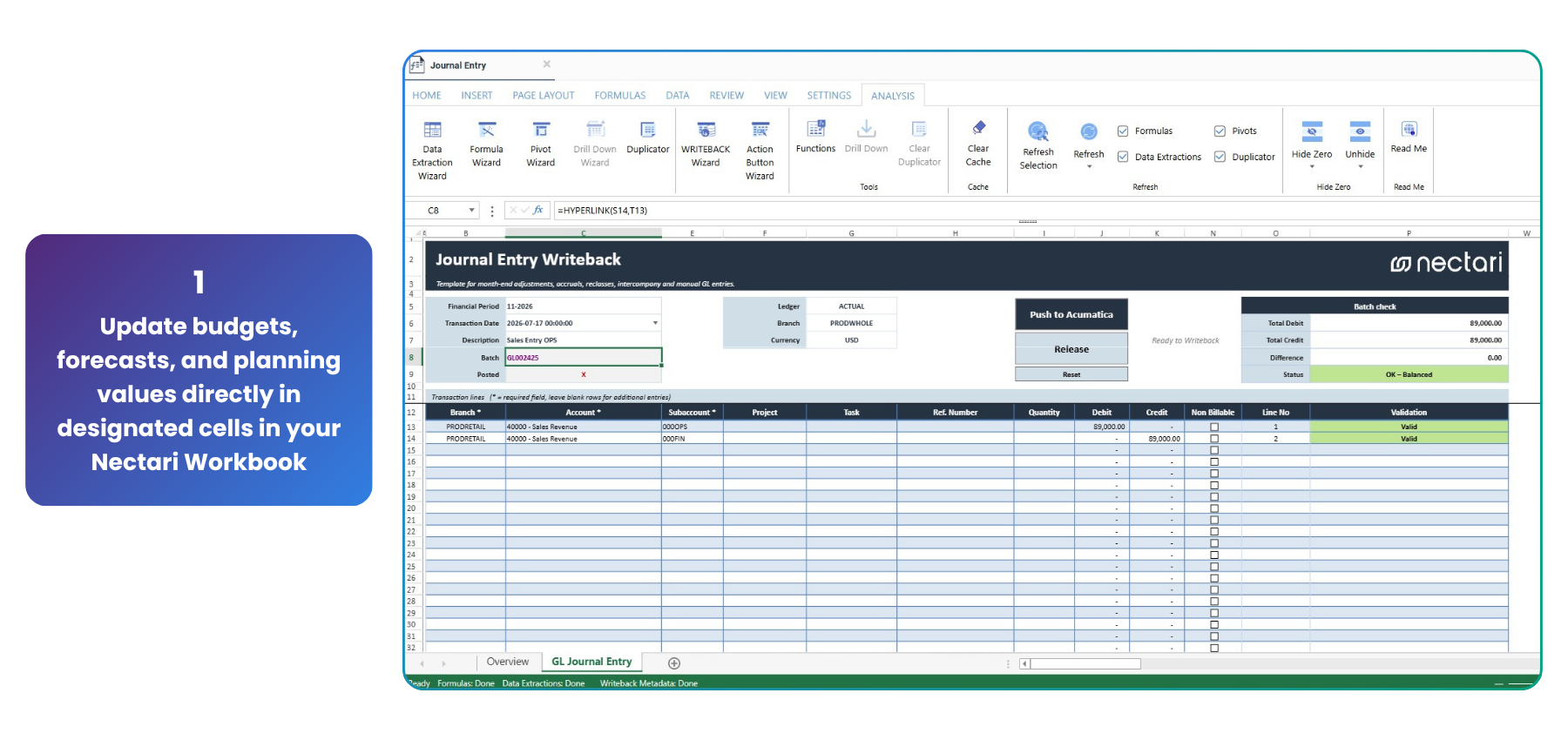Open the SETTINGS ribbon tab
The height and width of the screenshot is (740, 1568).
[829, 96]
